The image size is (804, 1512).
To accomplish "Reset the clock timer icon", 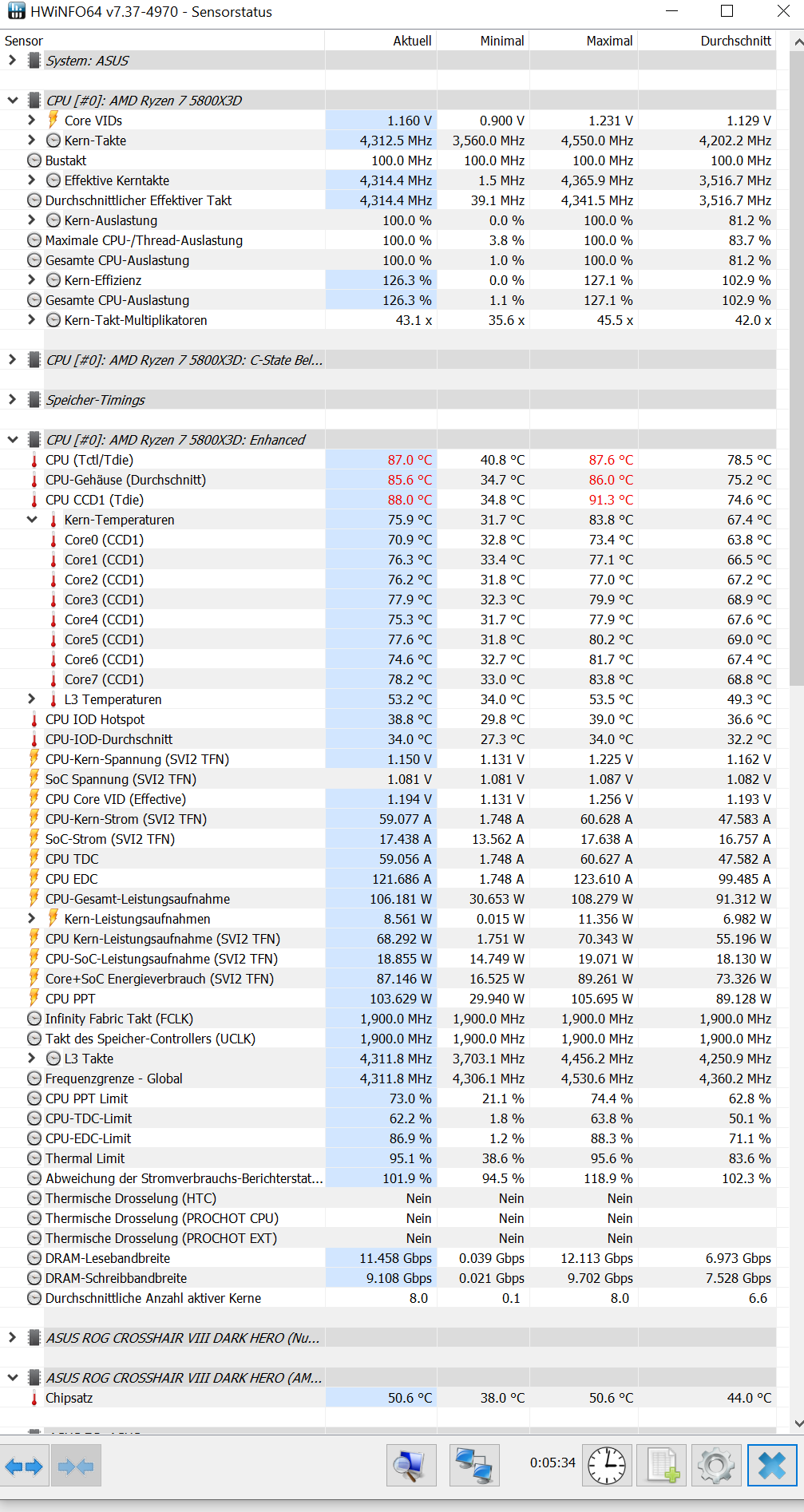I will tap(607, 1466).
